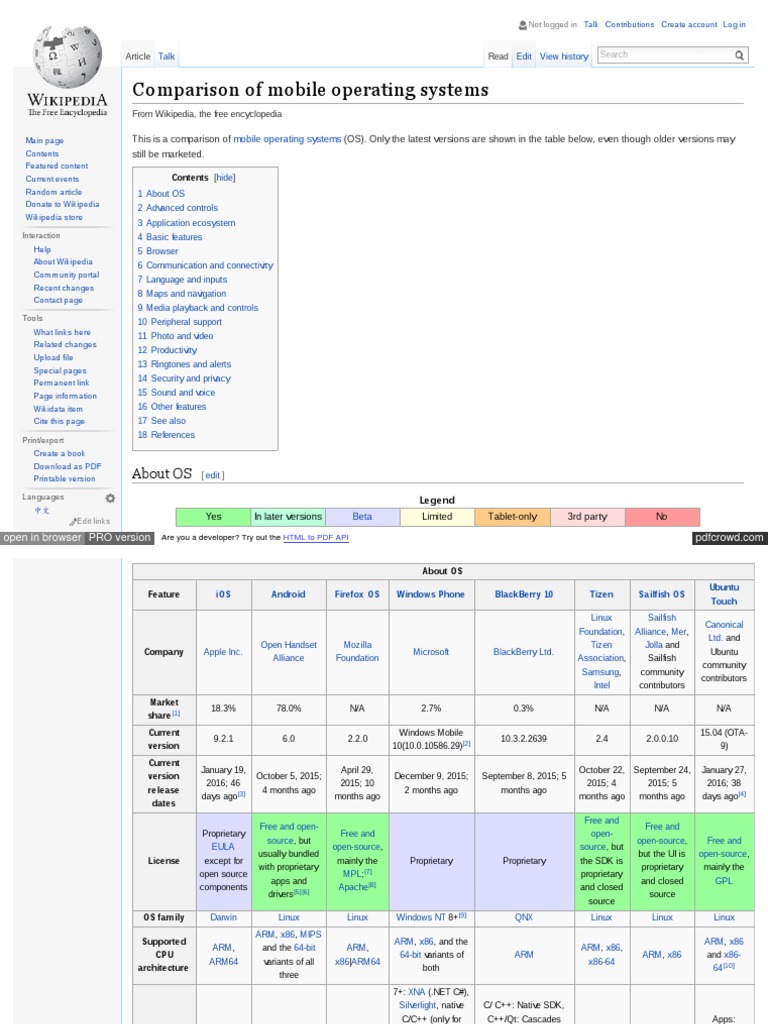Open Cite this page link
This screenshot has width=768, height=1024.
[59, 422]
